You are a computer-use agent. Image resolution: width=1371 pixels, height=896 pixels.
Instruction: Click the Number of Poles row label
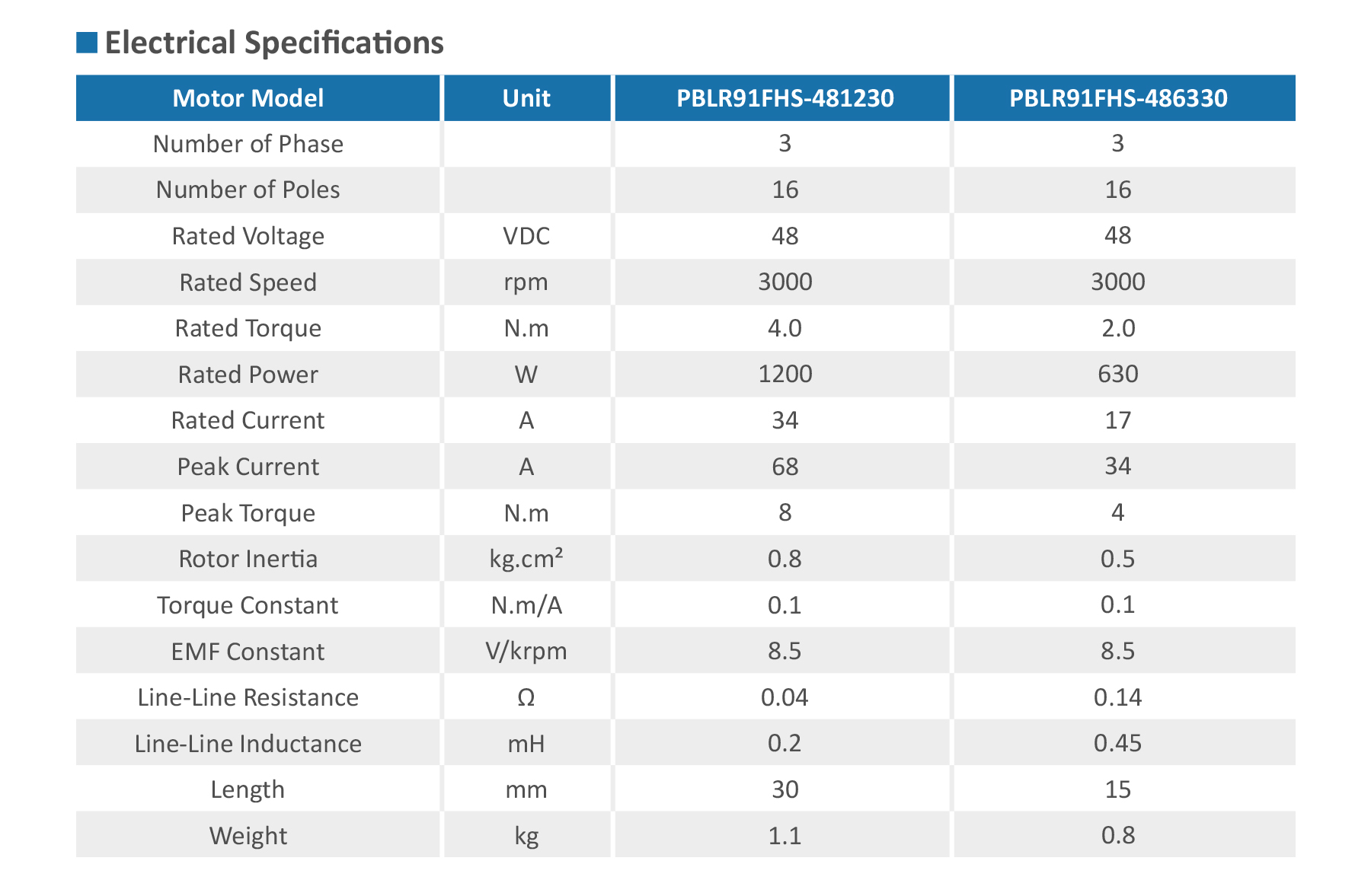click(248, 190)
